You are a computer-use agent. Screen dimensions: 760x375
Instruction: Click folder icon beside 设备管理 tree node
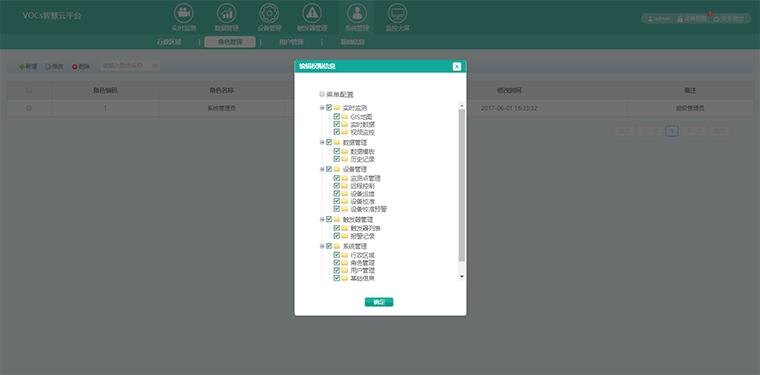(336, 169)
